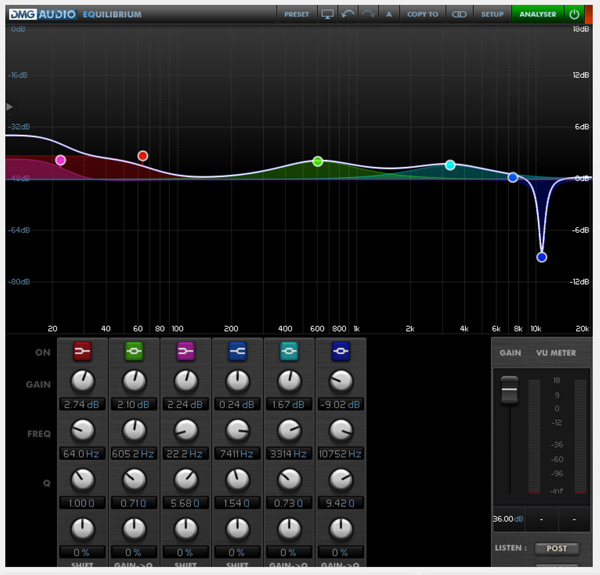Toggle the blue high-shelf band on button
Viewport: 600px width, 575px height.
pyautogui.click(x=238, y=351)
